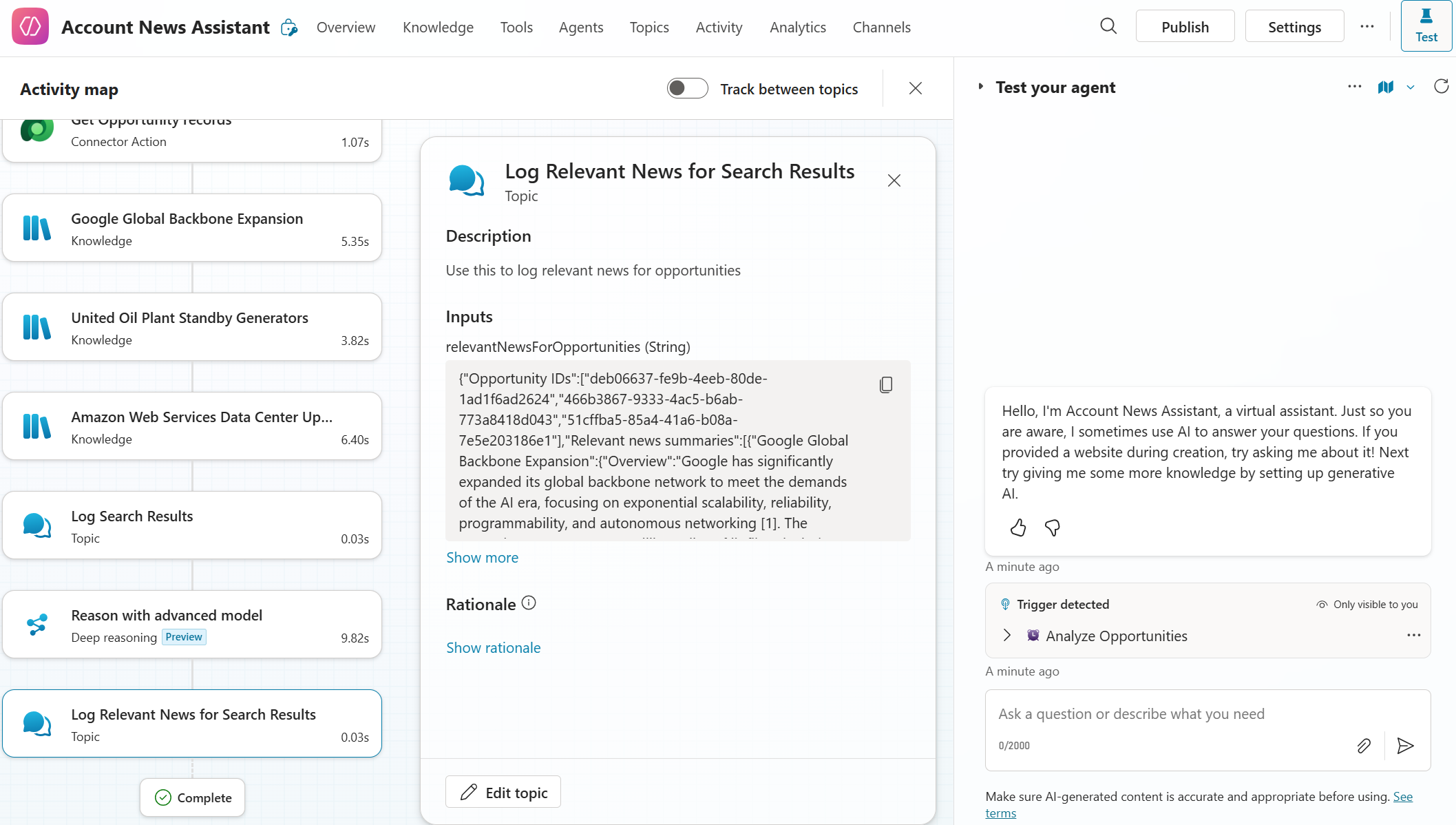This screenshot has height=825, width=1456.
Task: Open Rationale info tooltip icon
Action: (529, 603)
